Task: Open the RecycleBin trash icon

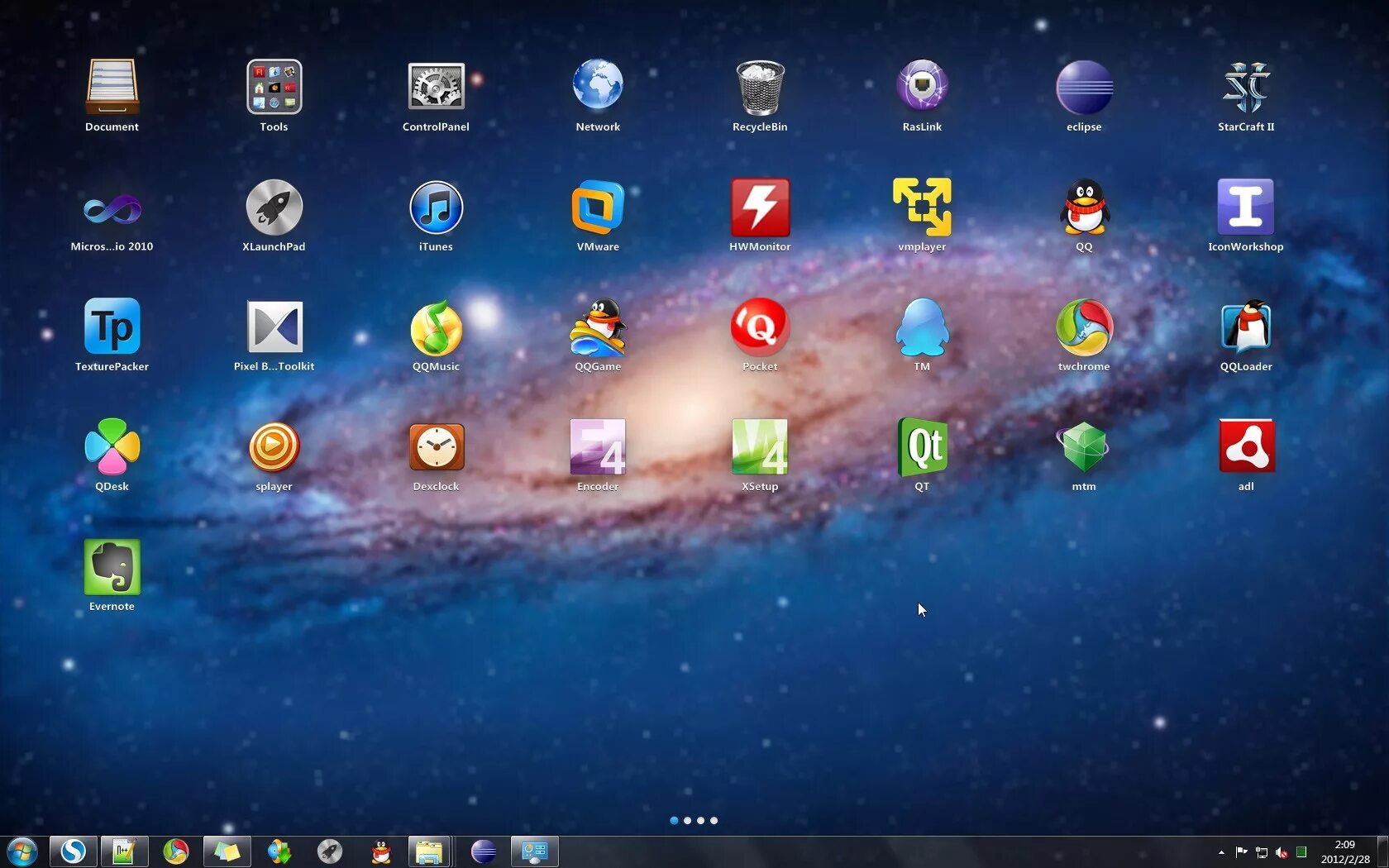Action: click(x=760, y=87)
